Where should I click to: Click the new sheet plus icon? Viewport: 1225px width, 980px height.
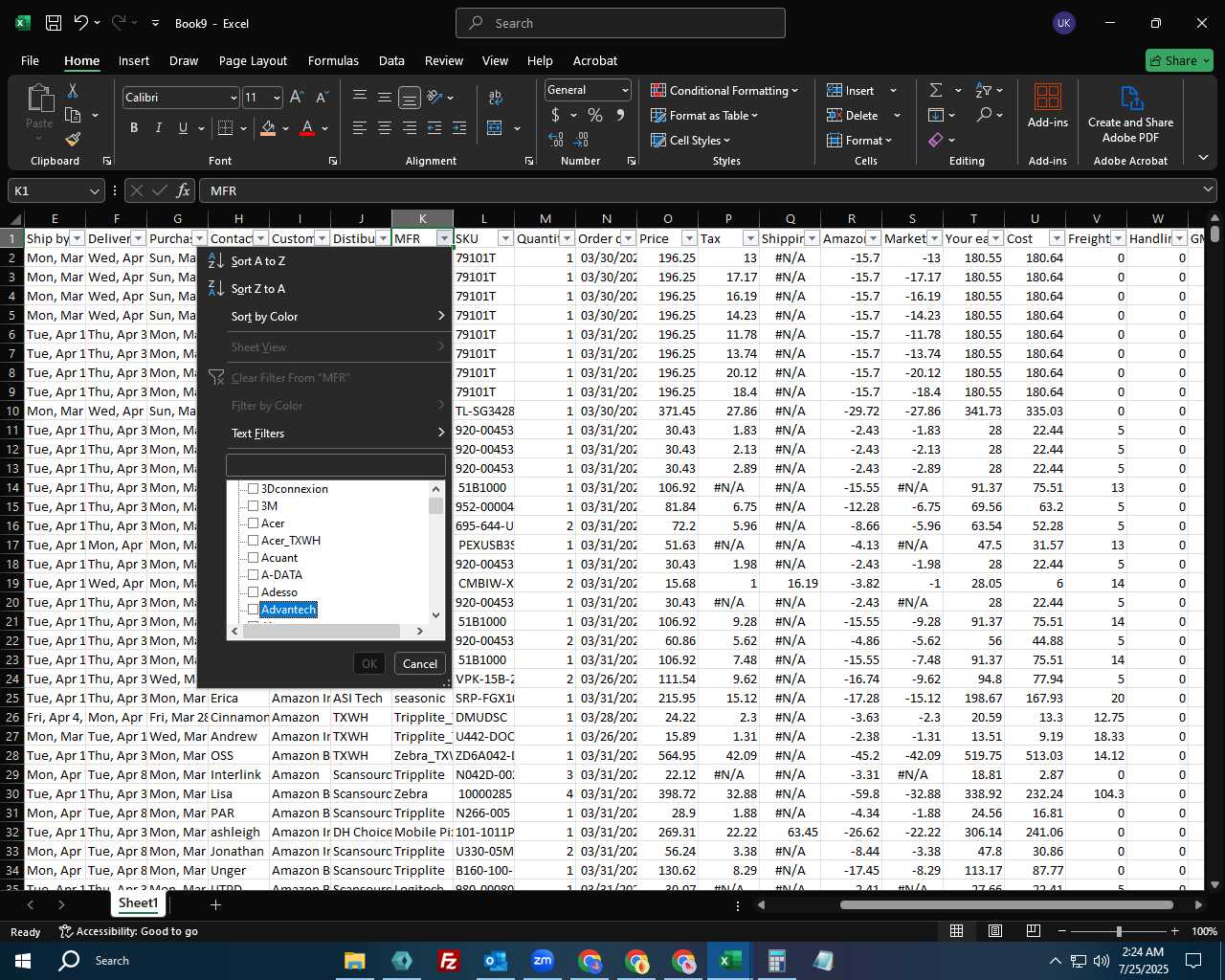215,904
